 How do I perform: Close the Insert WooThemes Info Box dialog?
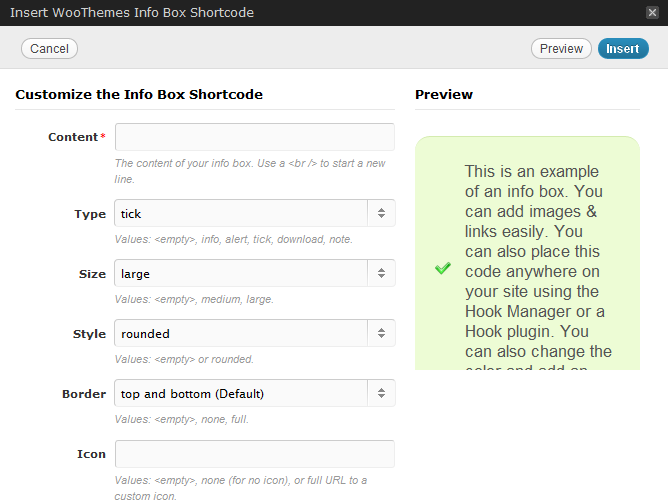pyautogui.click(x=652, y=13)
